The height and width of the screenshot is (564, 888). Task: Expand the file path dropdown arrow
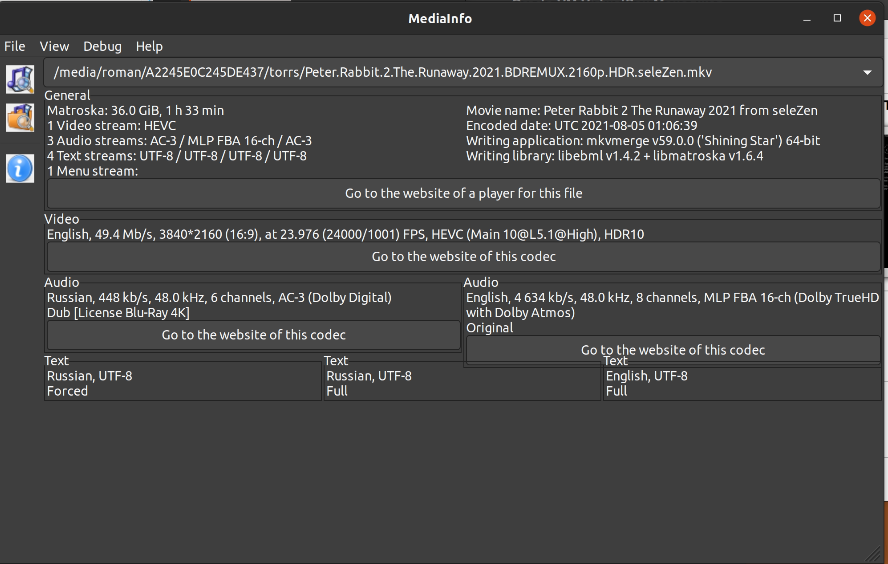866,73
